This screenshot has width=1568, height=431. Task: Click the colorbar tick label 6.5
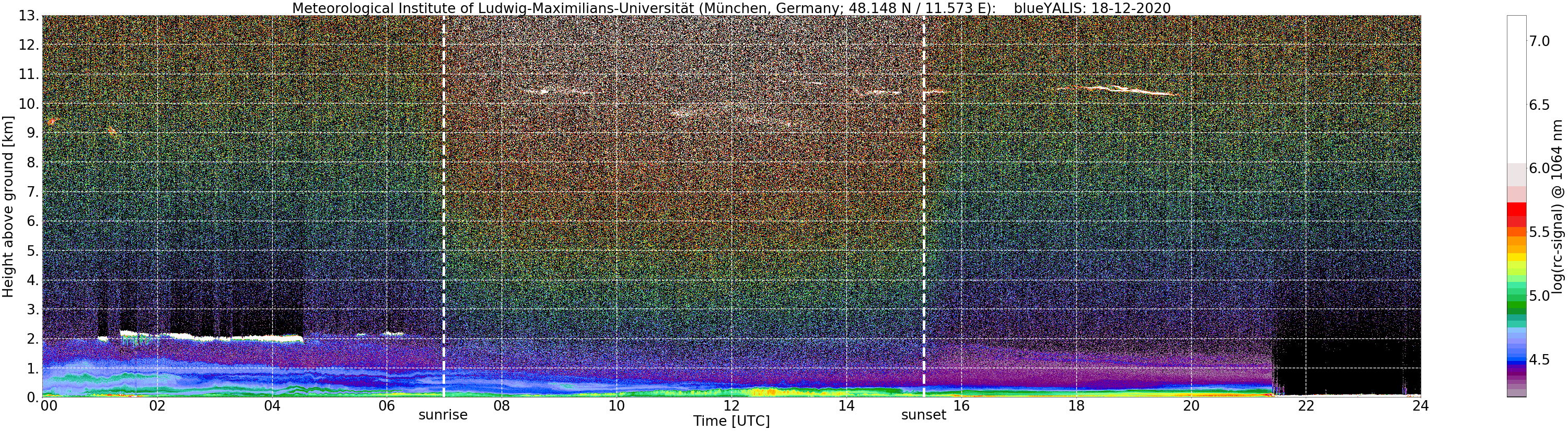pyautogui.click(x=1539, y=105)
